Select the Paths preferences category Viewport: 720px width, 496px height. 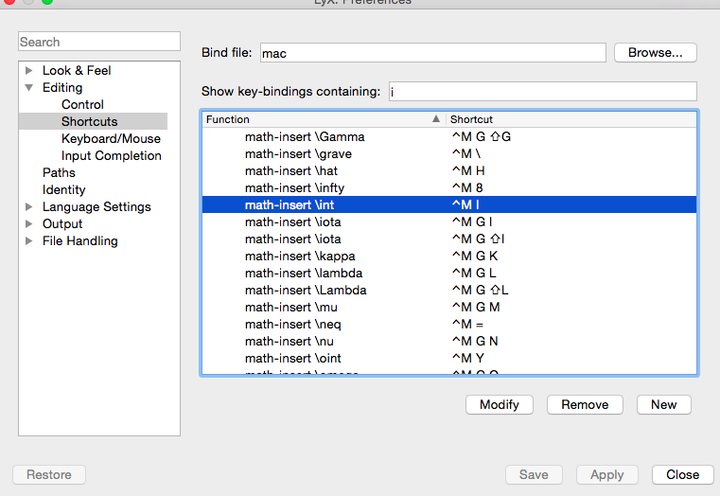(59, 173)
